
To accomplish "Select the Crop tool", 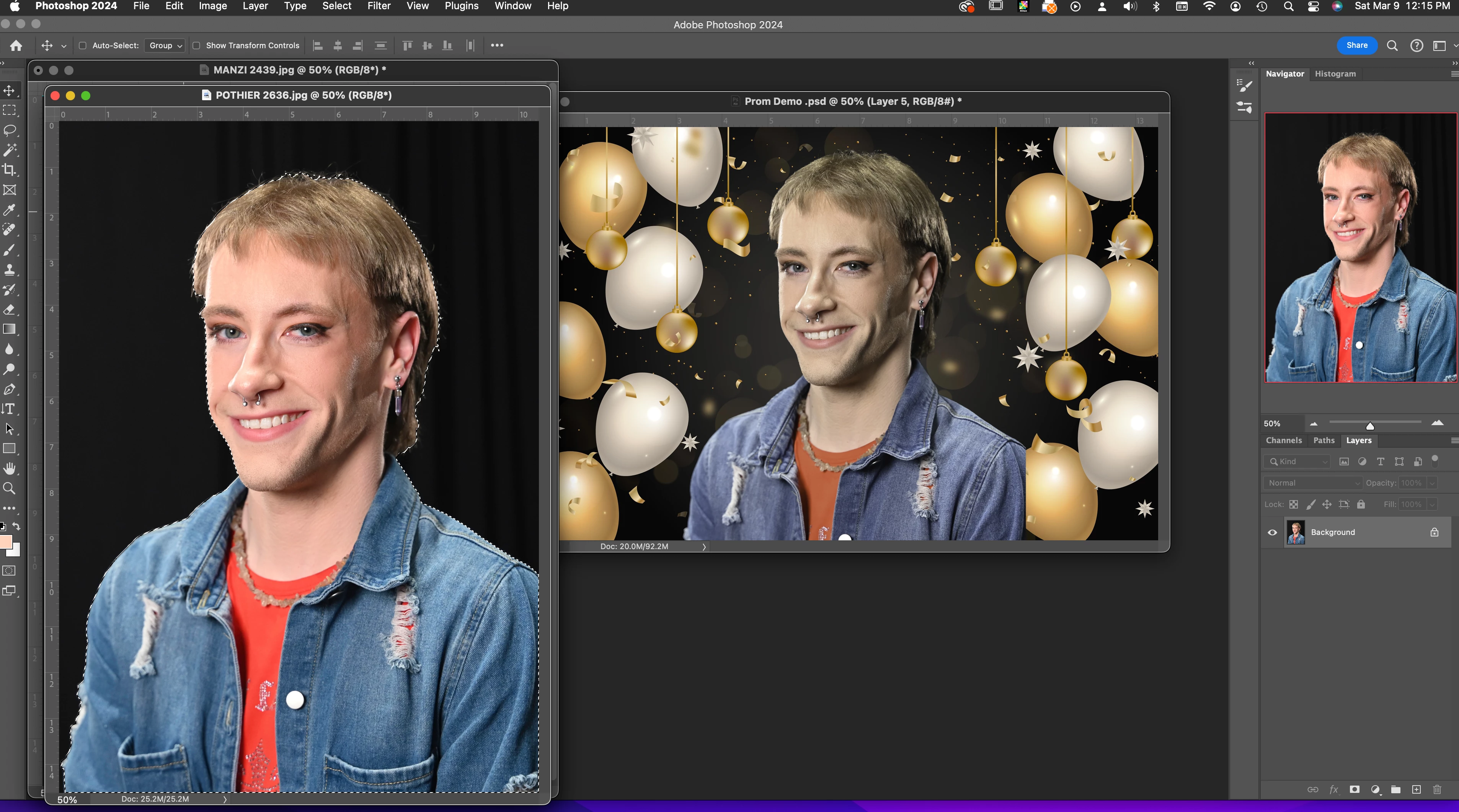I will pyautogui.click(x=10, y=170).
